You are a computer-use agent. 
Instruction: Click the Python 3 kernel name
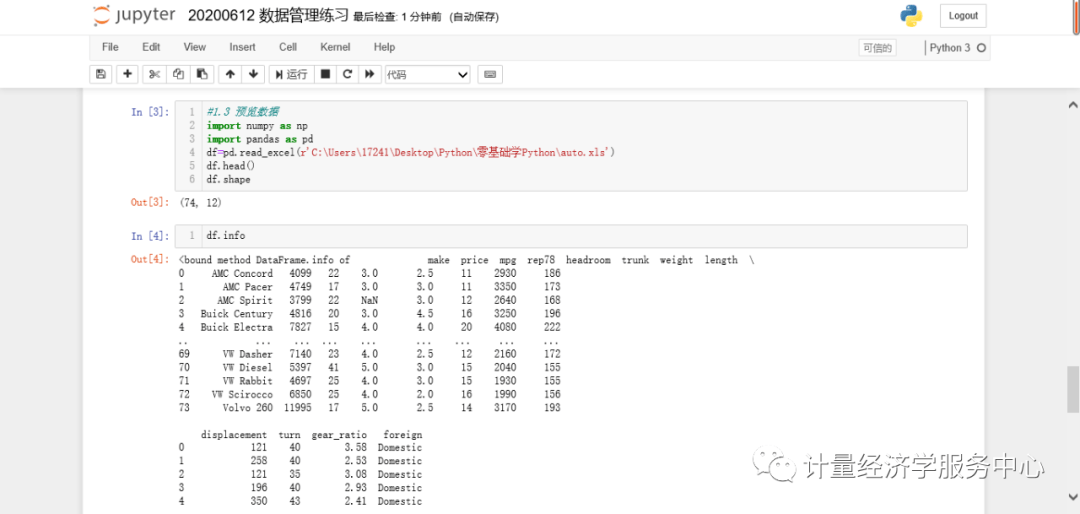click(x=950, y=48)
